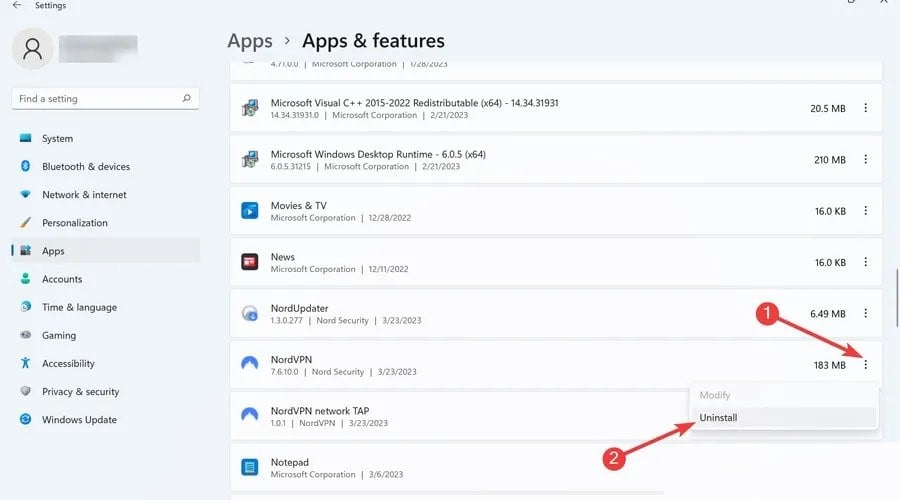Click the 183 MB size value
The height and width of the screenshot is (500, 900).
click(x=830, y=365)
